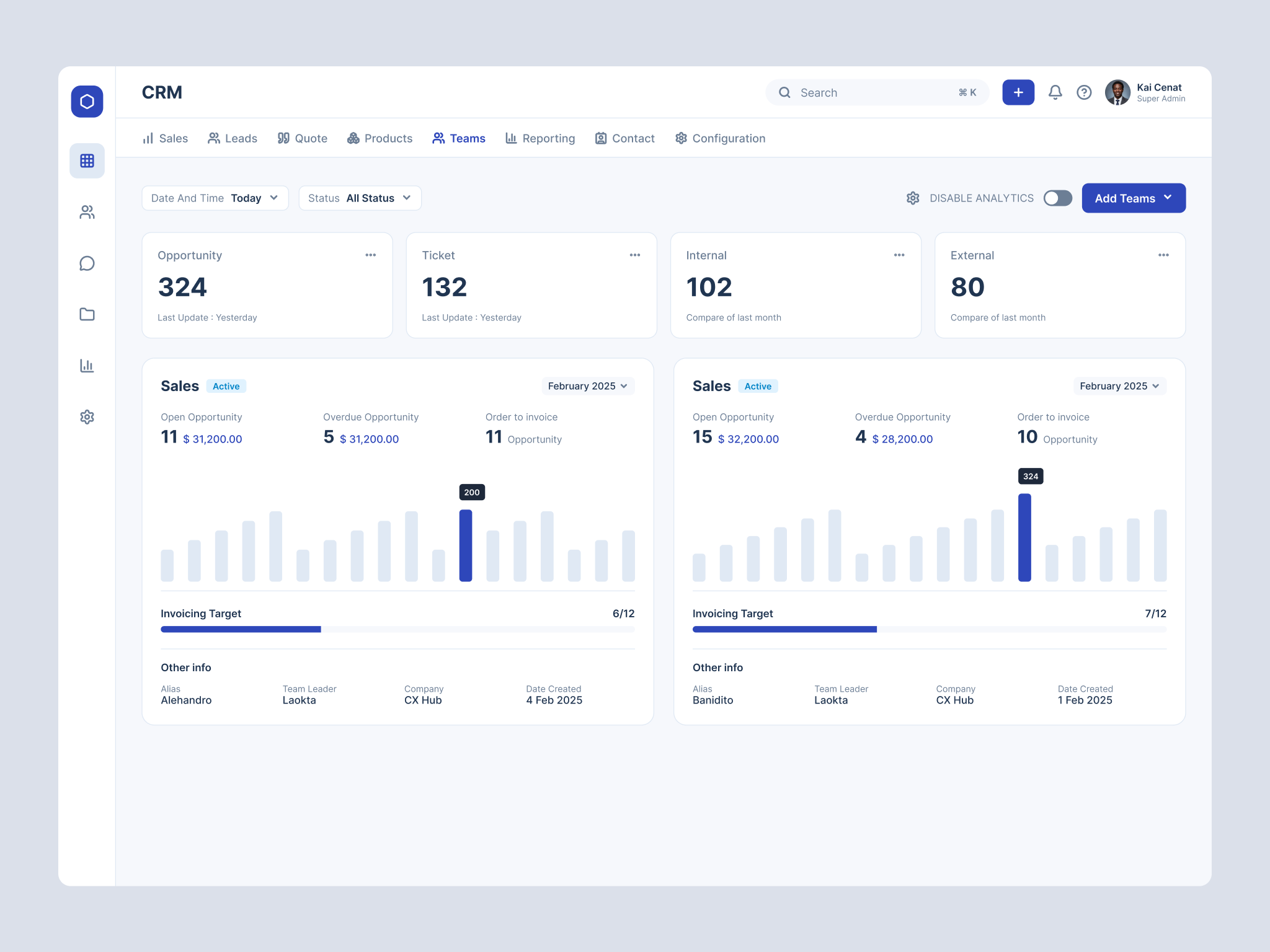This screenshot has width=1270, height=952.
Task: Click the $ 28,200.00 overdue opportunity amount
Action: pyautogui.click(x=902, y=439)
